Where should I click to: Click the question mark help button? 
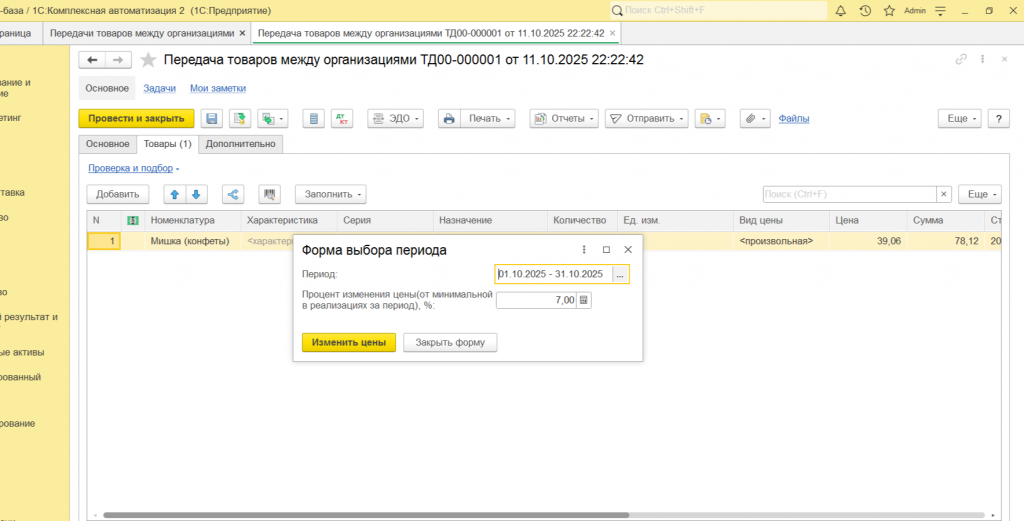999,119
